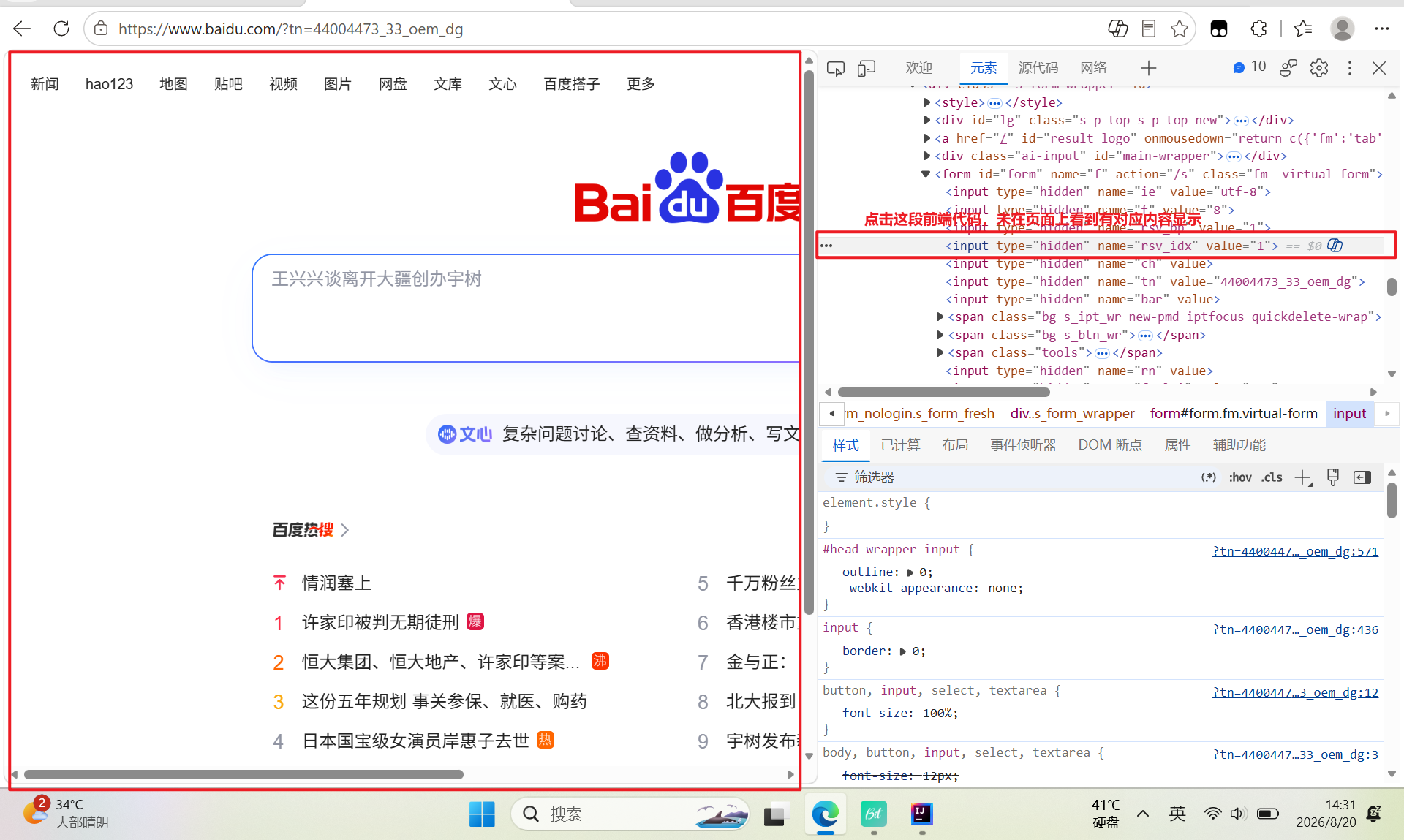Expand the outline shorthand property triangle

(x=910, y=572)
